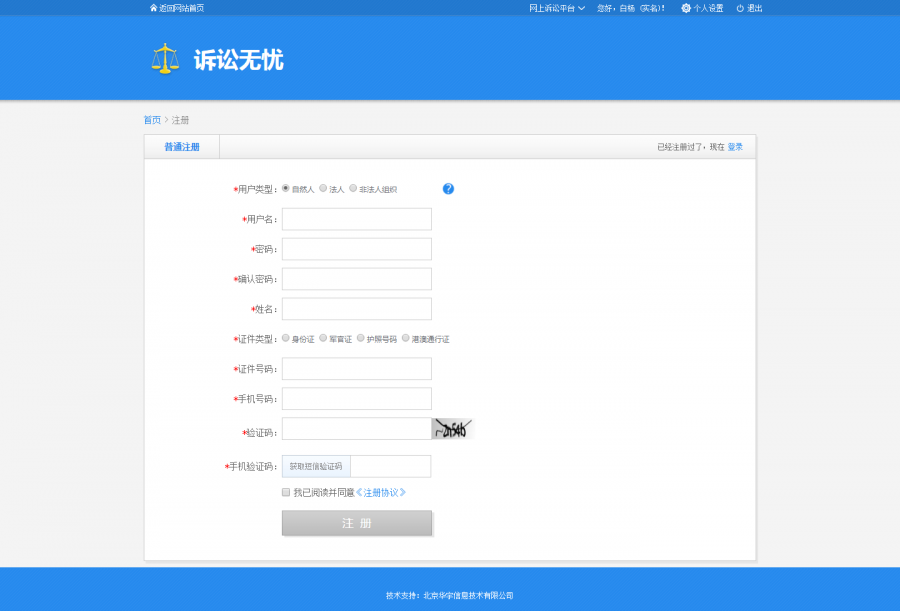Open personal settings gear icon

tap(686, 8)
